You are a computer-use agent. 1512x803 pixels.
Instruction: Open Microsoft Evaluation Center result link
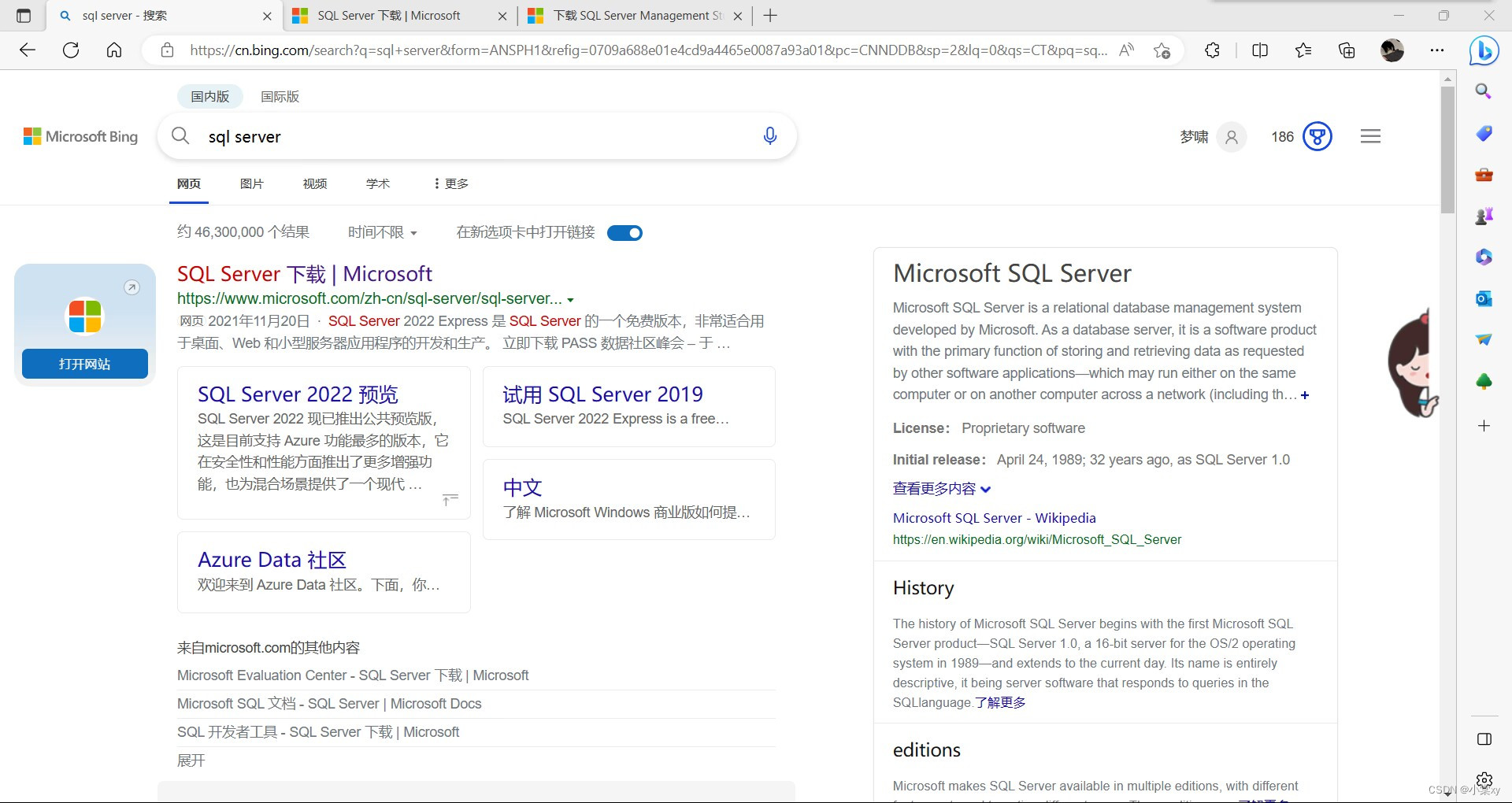tap(353, 675)
